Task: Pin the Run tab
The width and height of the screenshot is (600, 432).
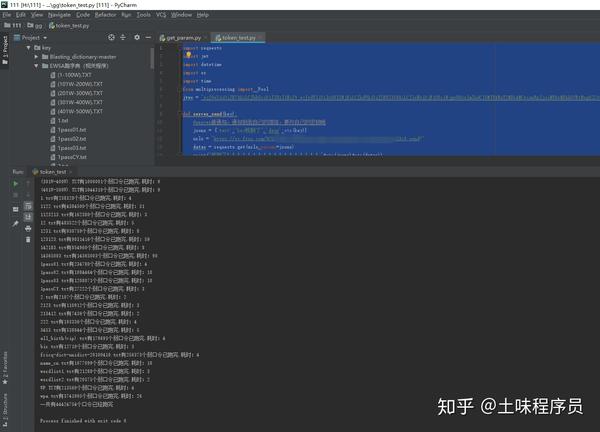Action: [x=15, y=224]
